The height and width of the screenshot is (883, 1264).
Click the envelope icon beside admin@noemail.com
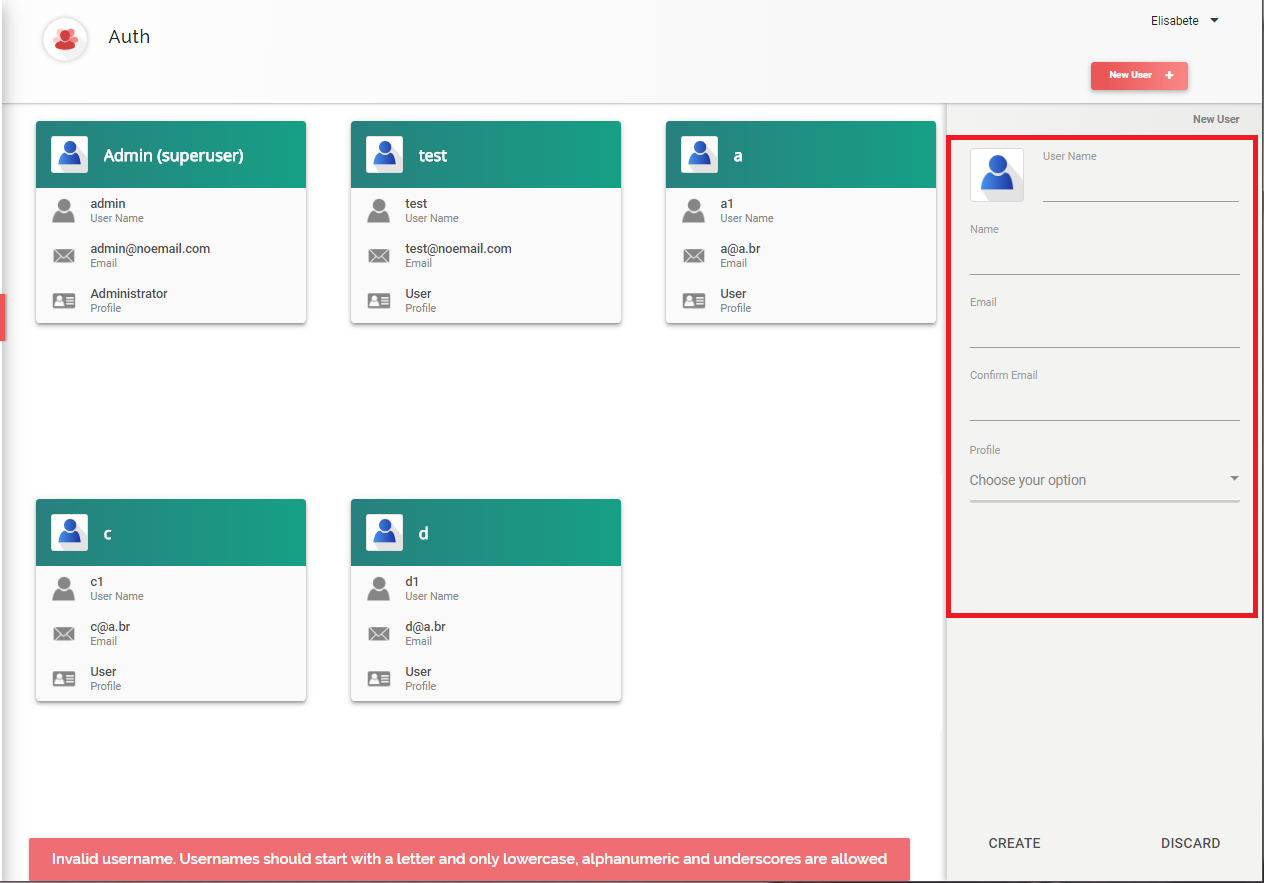(x=64, y=256)
